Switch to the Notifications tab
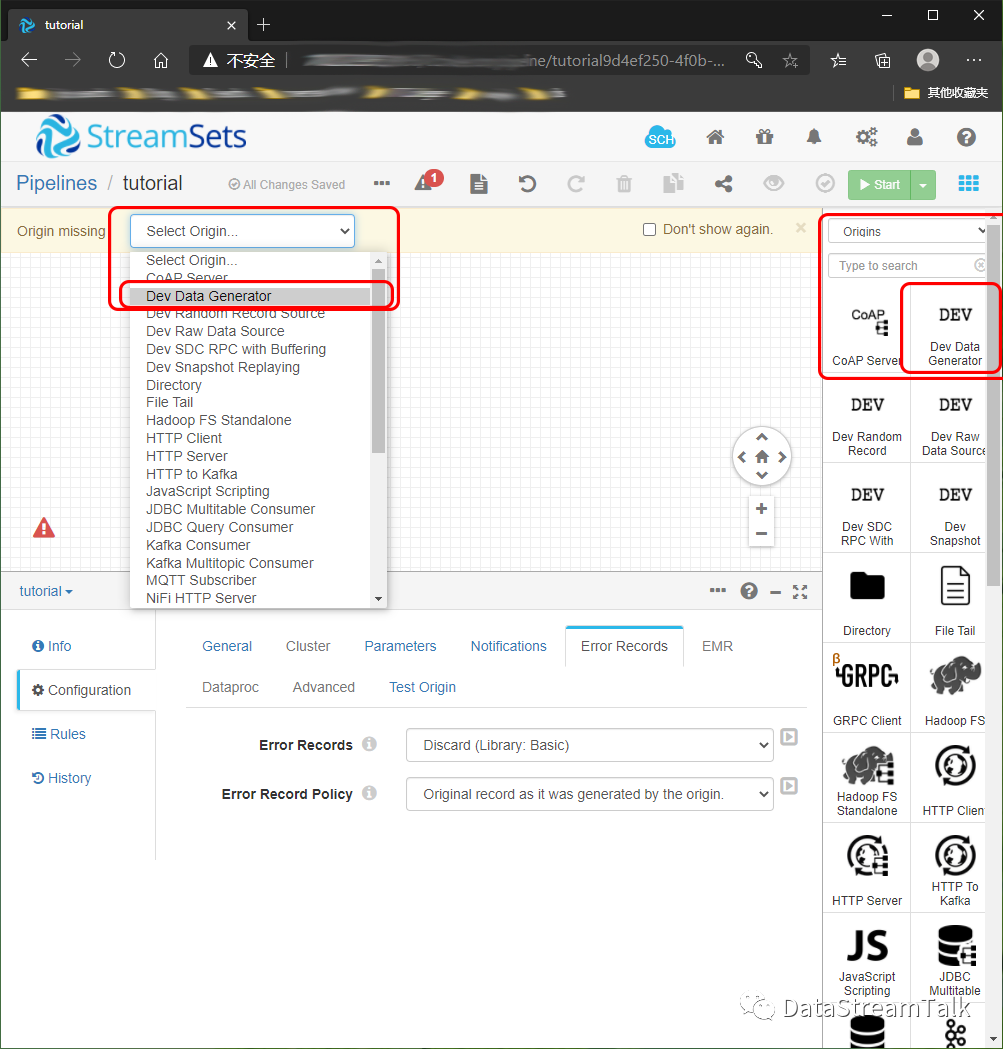 [509, 646]
